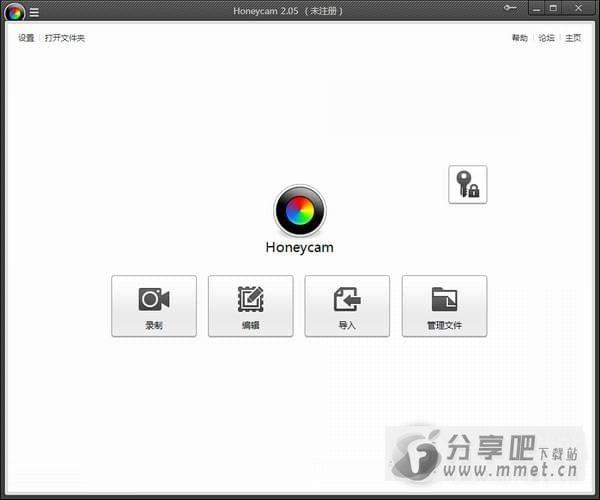Go to 论坛 (Forum) link
Screen dimensions: 600x500
546,38
